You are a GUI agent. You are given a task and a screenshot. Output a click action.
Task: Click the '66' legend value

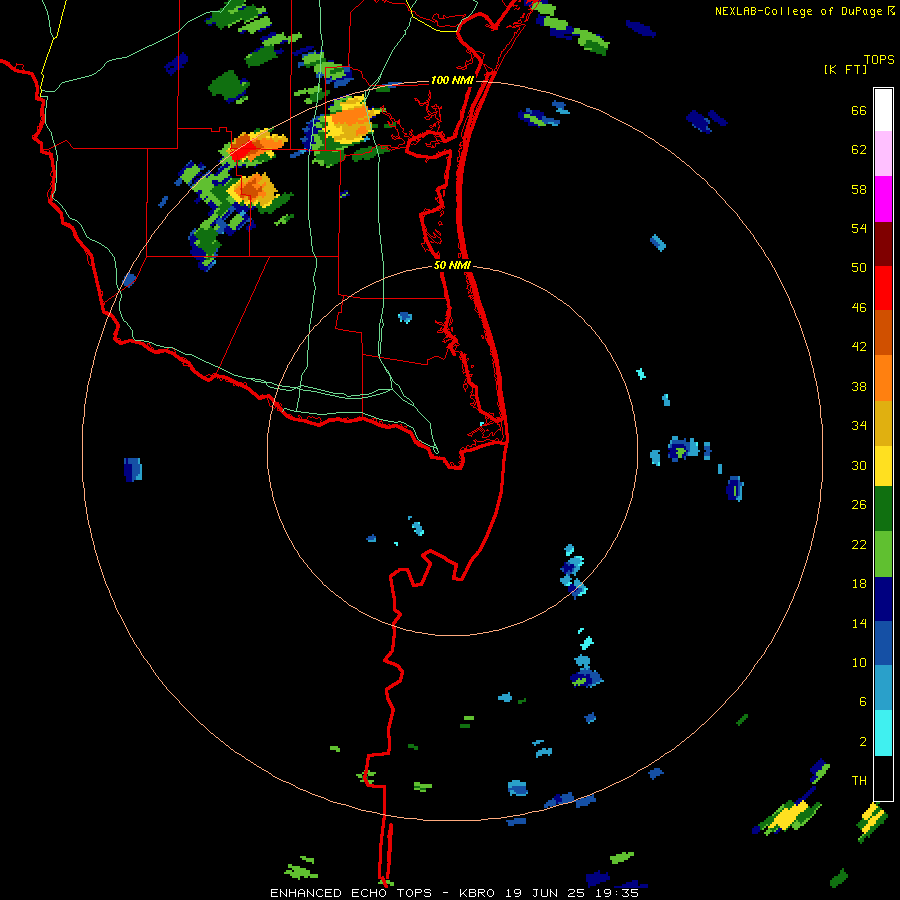click(x=859, y=111)
